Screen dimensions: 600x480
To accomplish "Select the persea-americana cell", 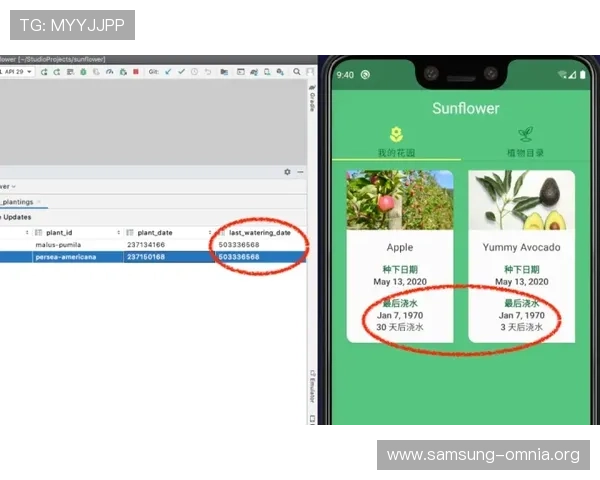I will click(78, 257).
